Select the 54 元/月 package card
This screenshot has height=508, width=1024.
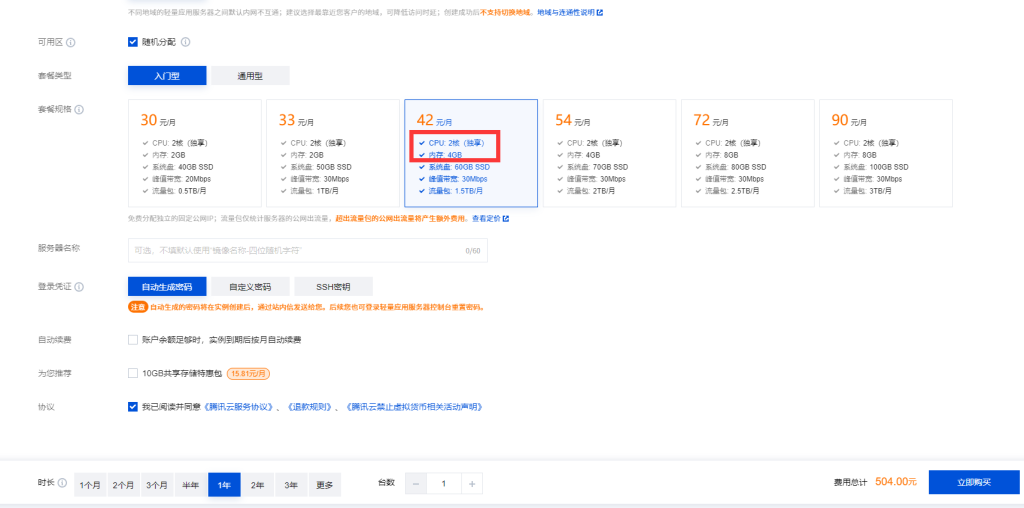pos(609,153)
